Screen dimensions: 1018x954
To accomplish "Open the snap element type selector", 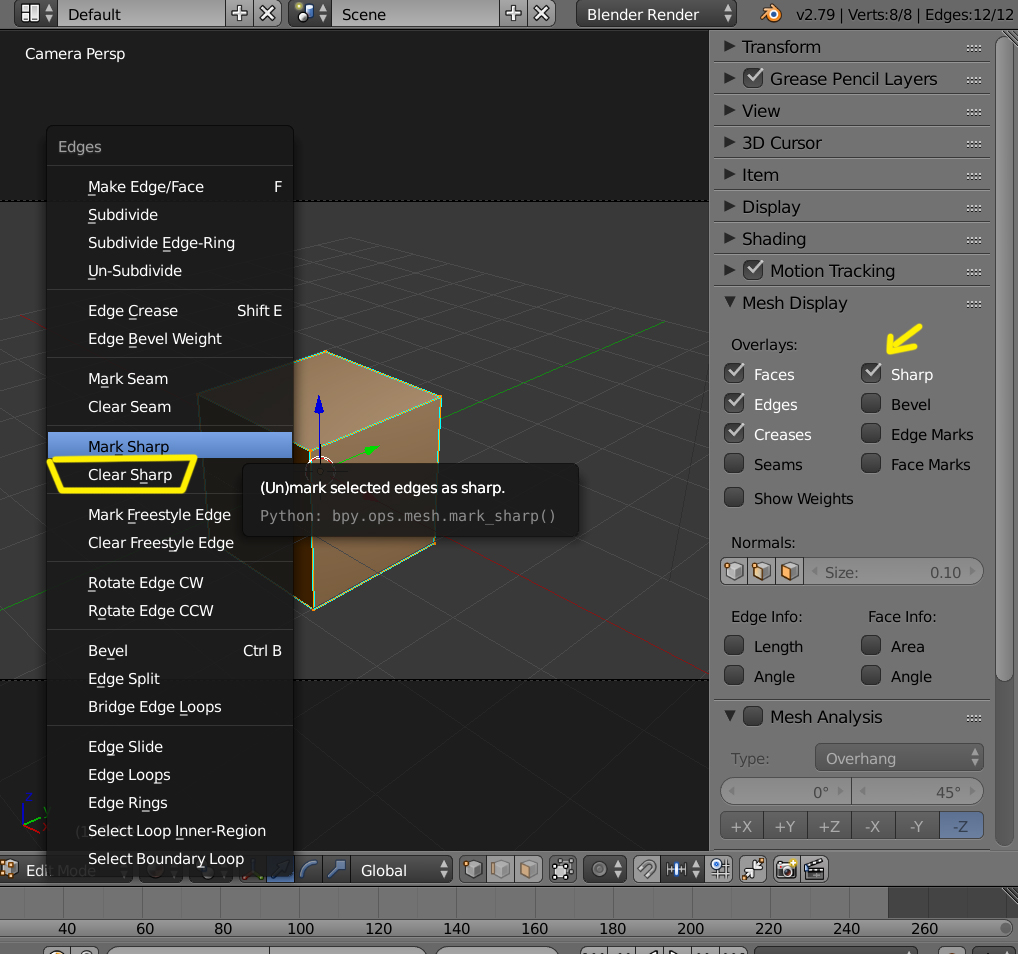I will pyautogui.click(x=682, y=870).
